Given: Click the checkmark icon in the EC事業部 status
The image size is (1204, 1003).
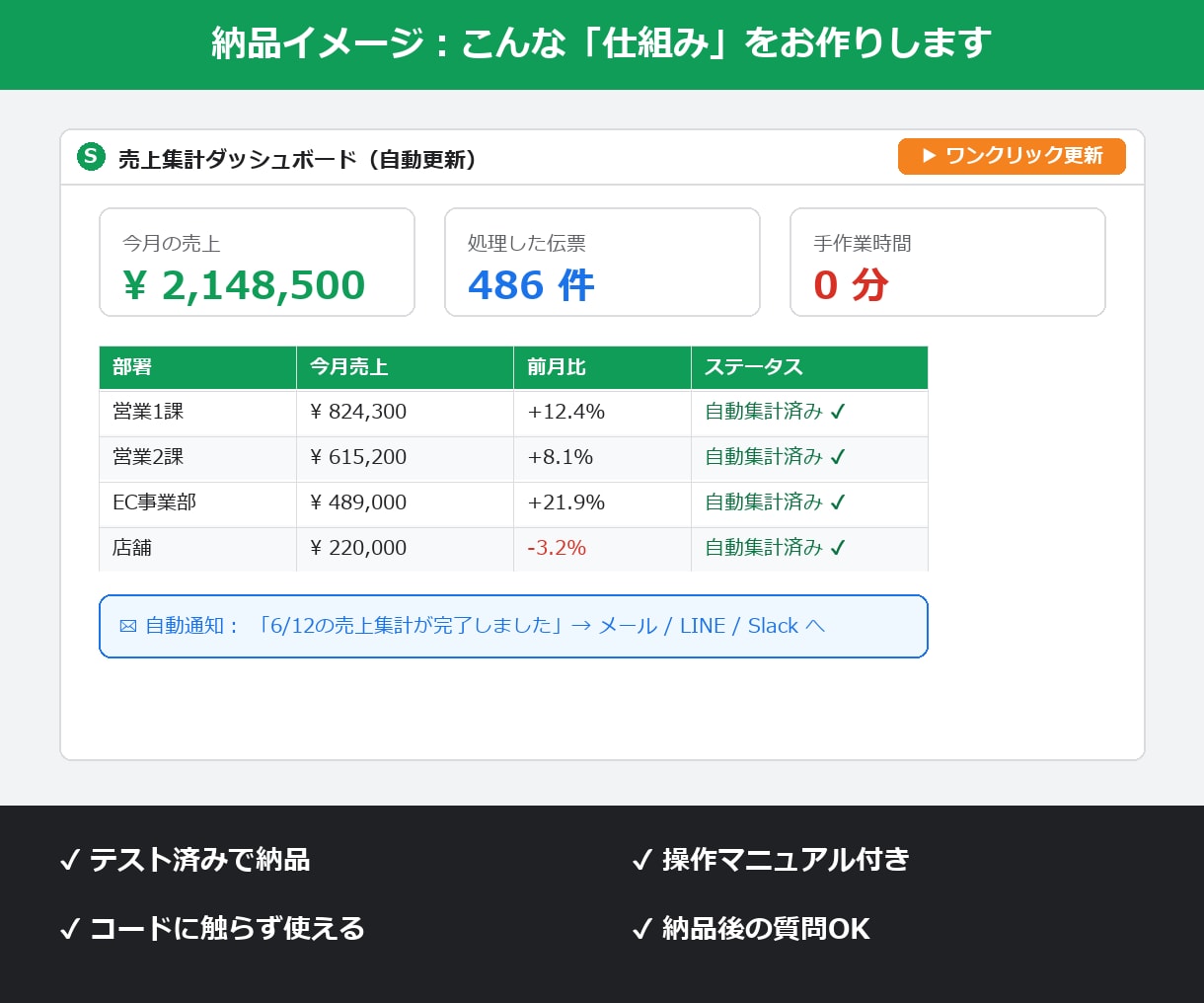Looking at the screenshot, I should click(x=838, y=502).
